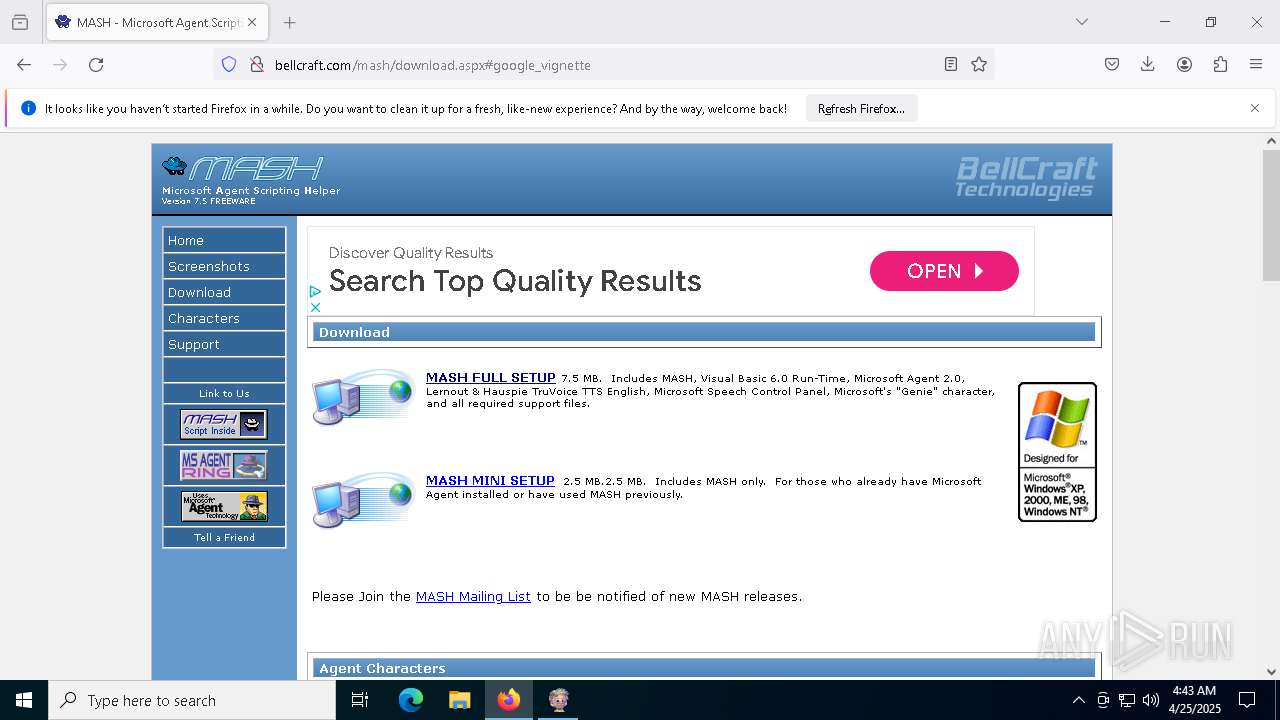Launch Microsoft Edge from the taskbar
The width and height of the screenshot is (1280, 720).
(x=411, y=700)
